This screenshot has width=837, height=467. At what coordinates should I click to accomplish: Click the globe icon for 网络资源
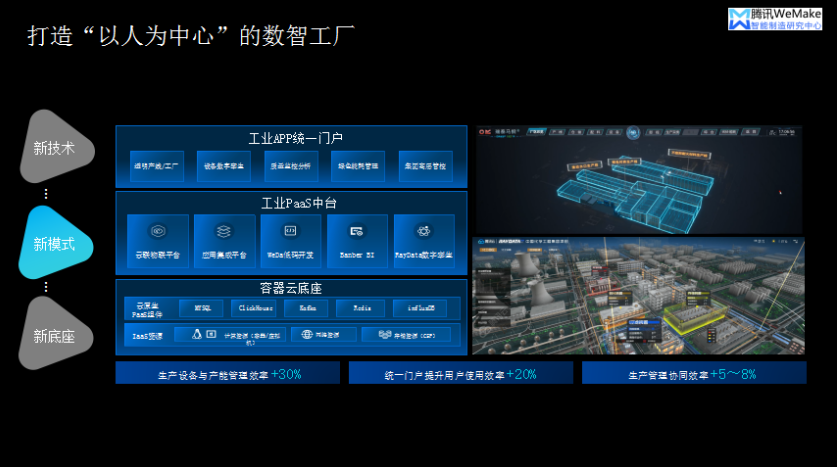pyautogui.click(x=307, y=335)
